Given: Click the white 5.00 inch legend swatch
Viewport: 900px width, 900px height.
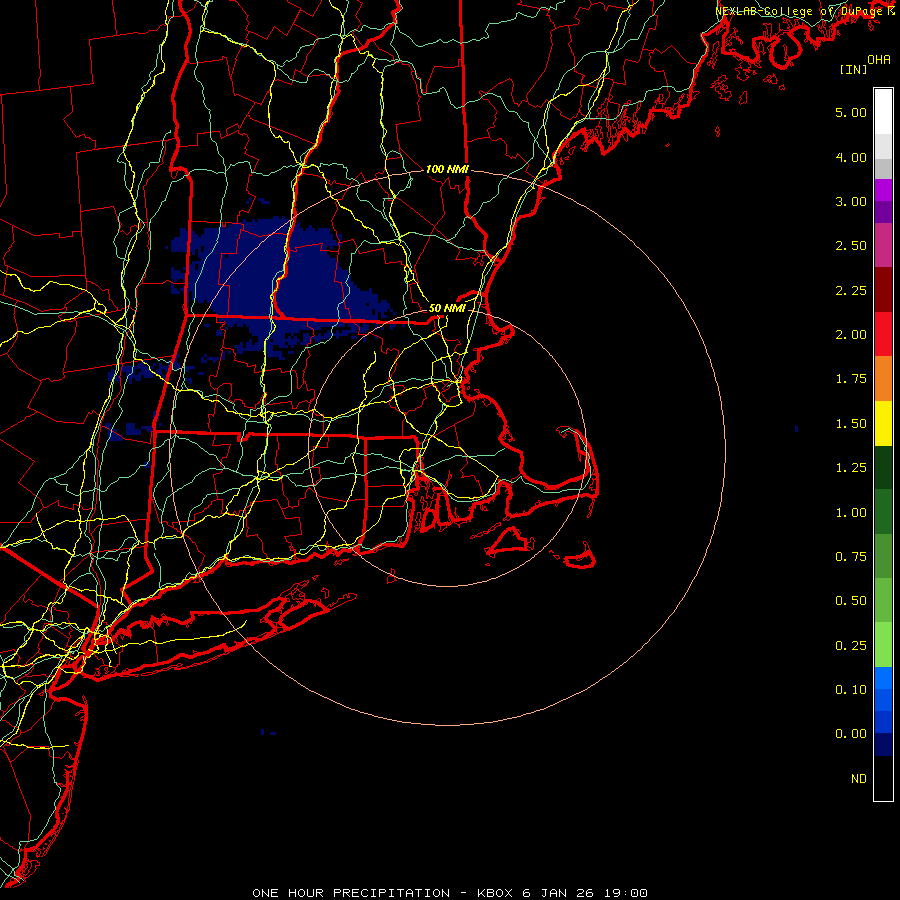Looking at the screenshot, I should click(883, 112).
